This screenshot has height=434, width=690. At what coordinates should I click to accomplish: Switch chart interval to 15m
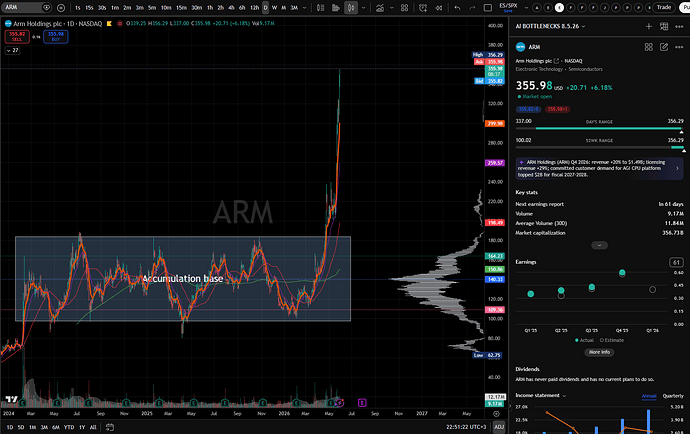(181, 7)
